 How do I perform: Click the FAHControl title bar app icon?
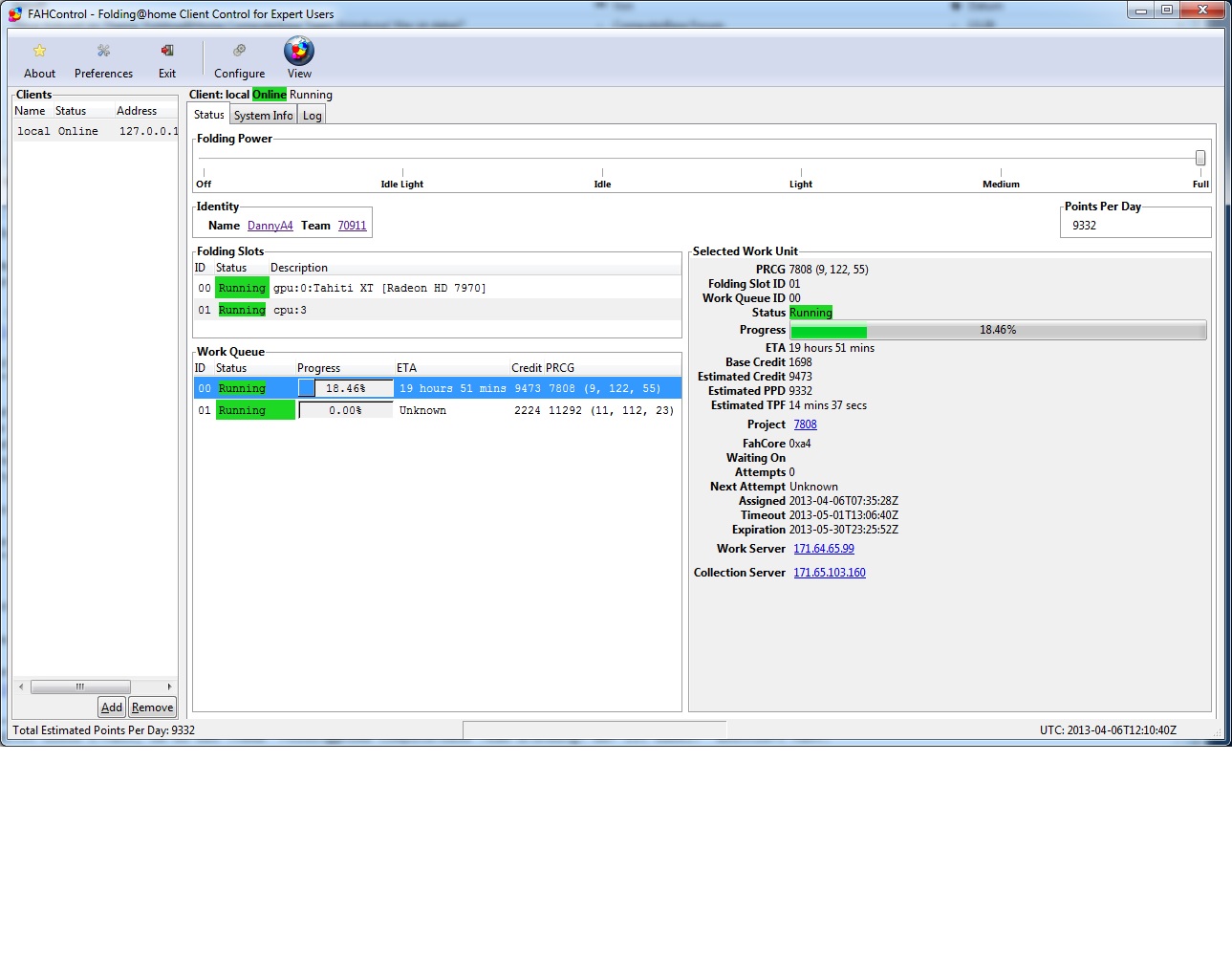pyautogui.click(x=14, y=13)
